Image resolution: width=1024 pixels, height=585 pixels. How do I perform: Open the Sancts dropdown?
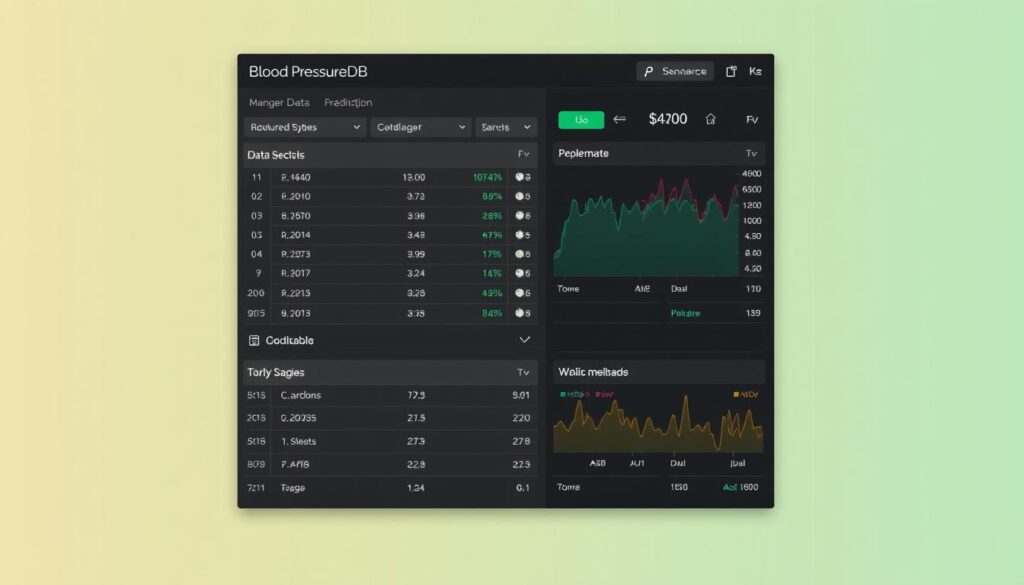[x=506, y=128]
